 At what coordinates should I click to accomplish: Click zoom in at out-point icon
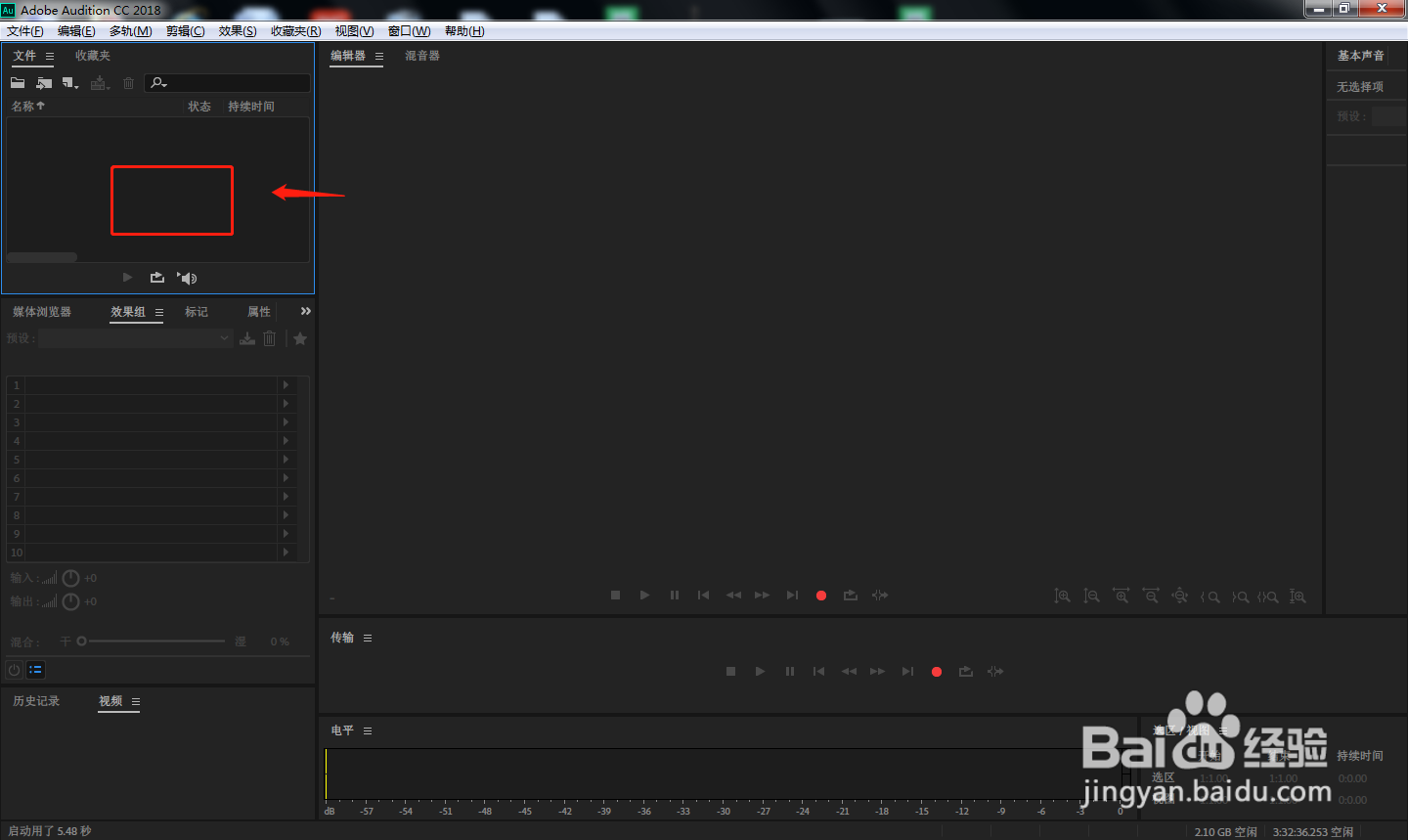pos(1240,597)
